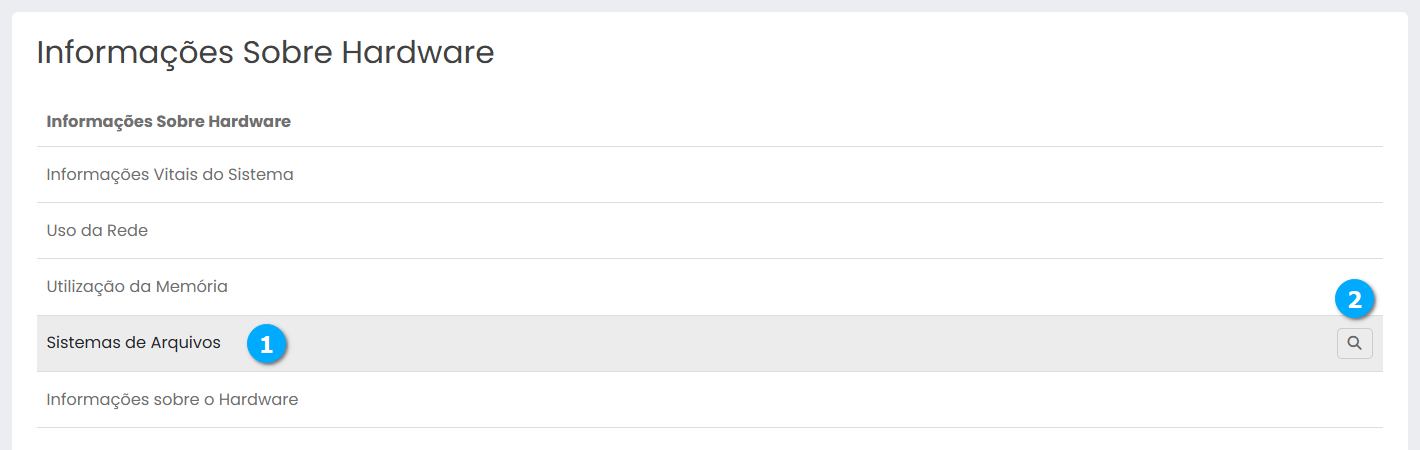Click the word "Sobre" in the bold table header

pyautogui.click(x=180, y=122)
